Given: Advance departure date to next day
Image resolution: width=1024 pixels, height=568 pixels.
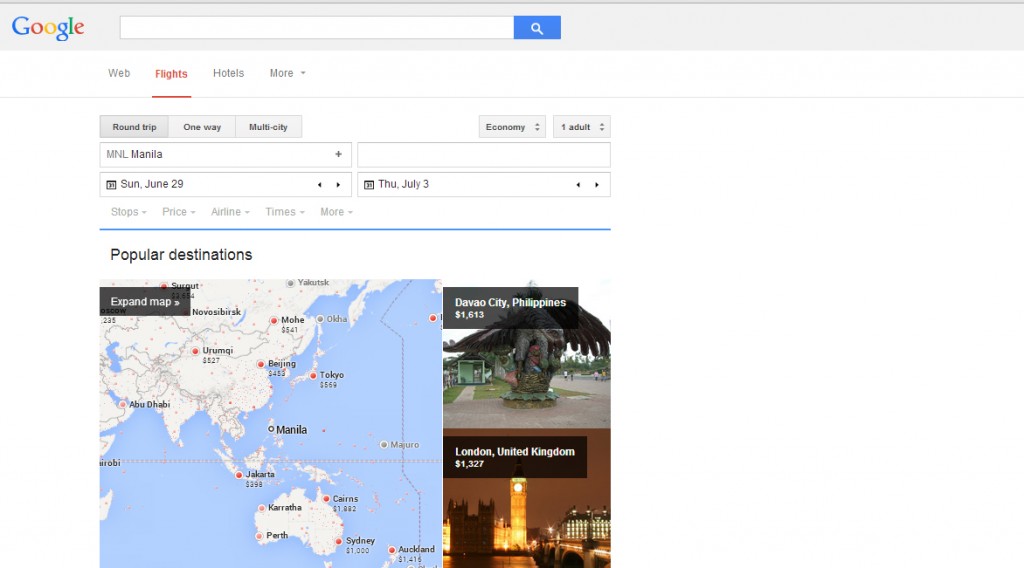Looking at the screenshot, I should (338, 185).
